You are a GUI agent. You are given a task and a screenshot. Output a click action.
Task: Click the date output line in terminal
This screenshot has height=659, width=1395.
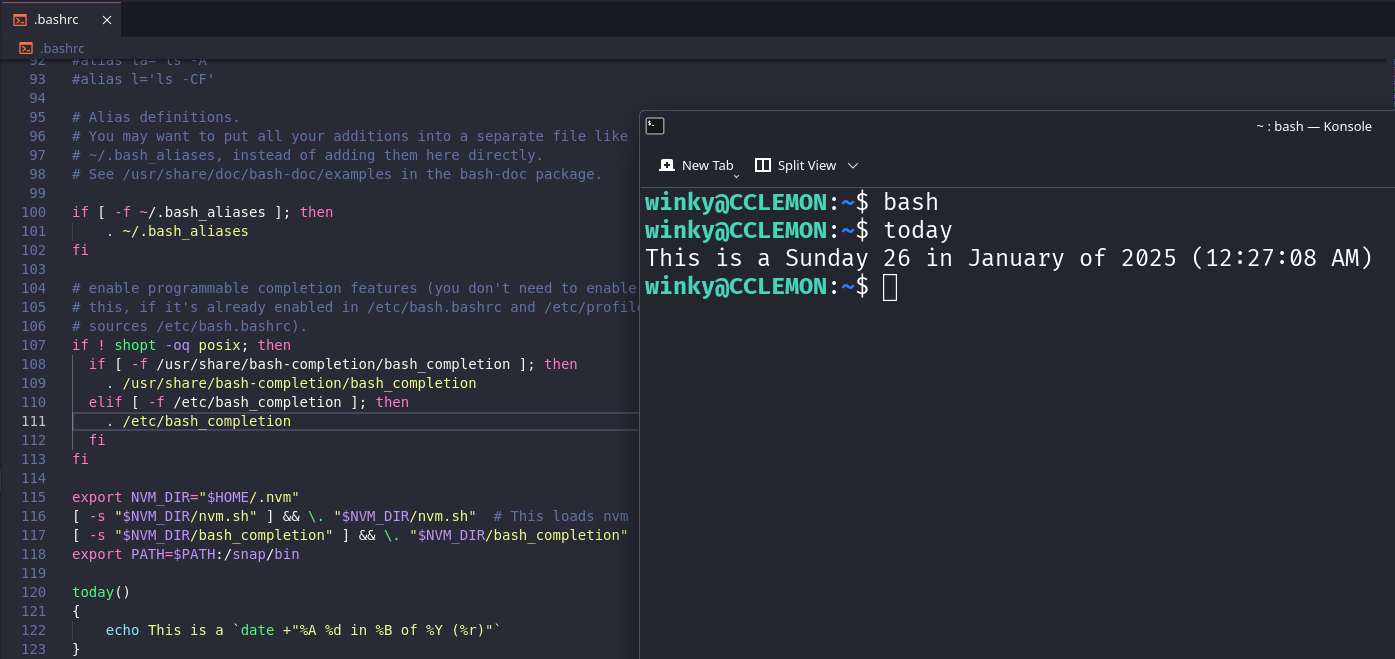click(1009, 259)
